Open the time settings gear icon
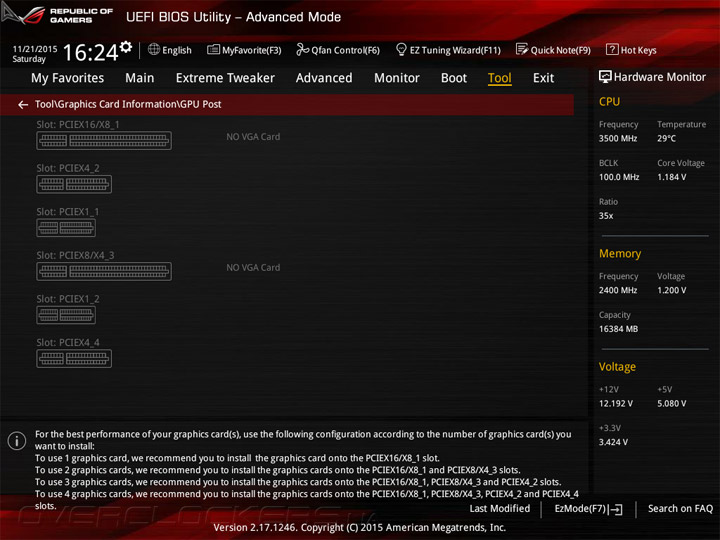 tap(126, 46)
